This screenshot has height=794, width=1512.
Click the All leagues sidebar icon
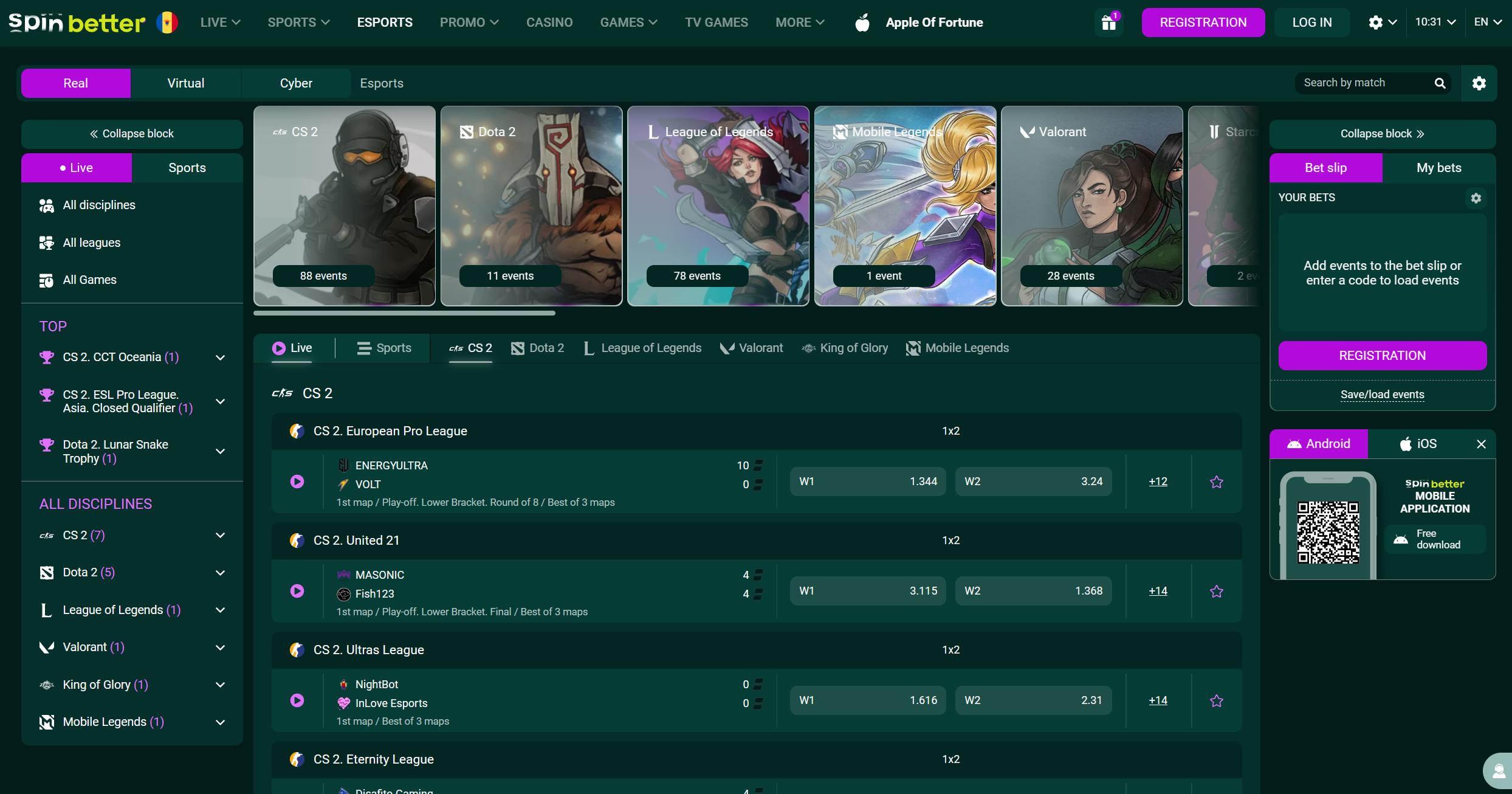pos(46,243)
